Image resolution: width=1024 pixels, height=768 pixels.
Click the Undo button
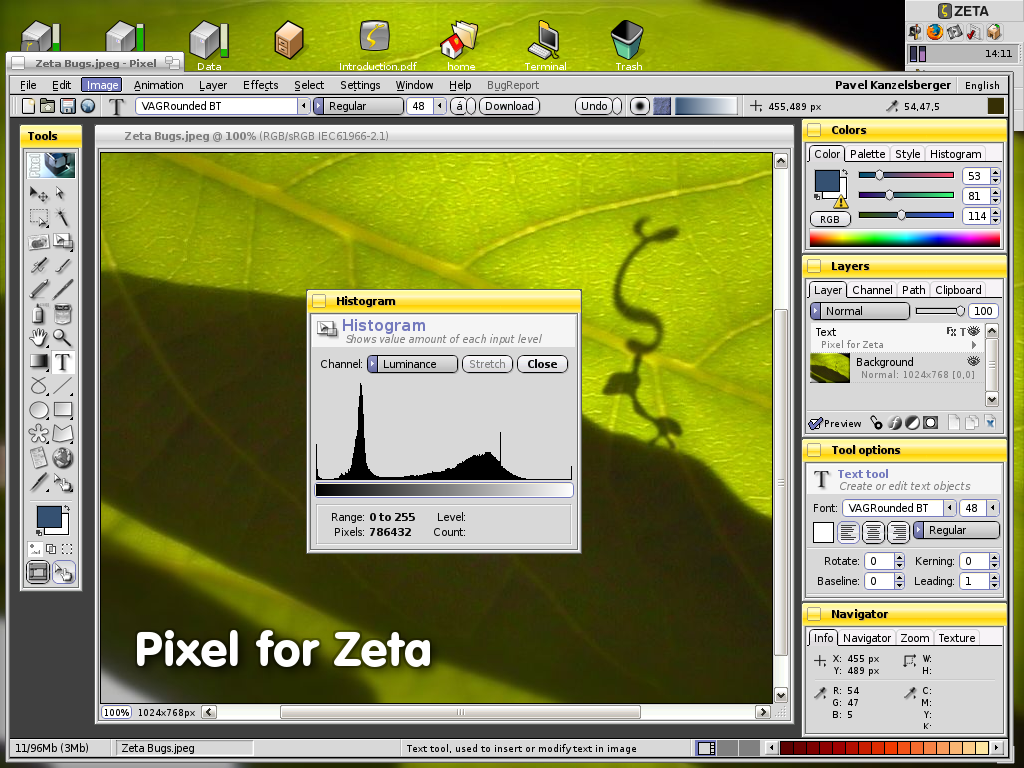[594, 106]
